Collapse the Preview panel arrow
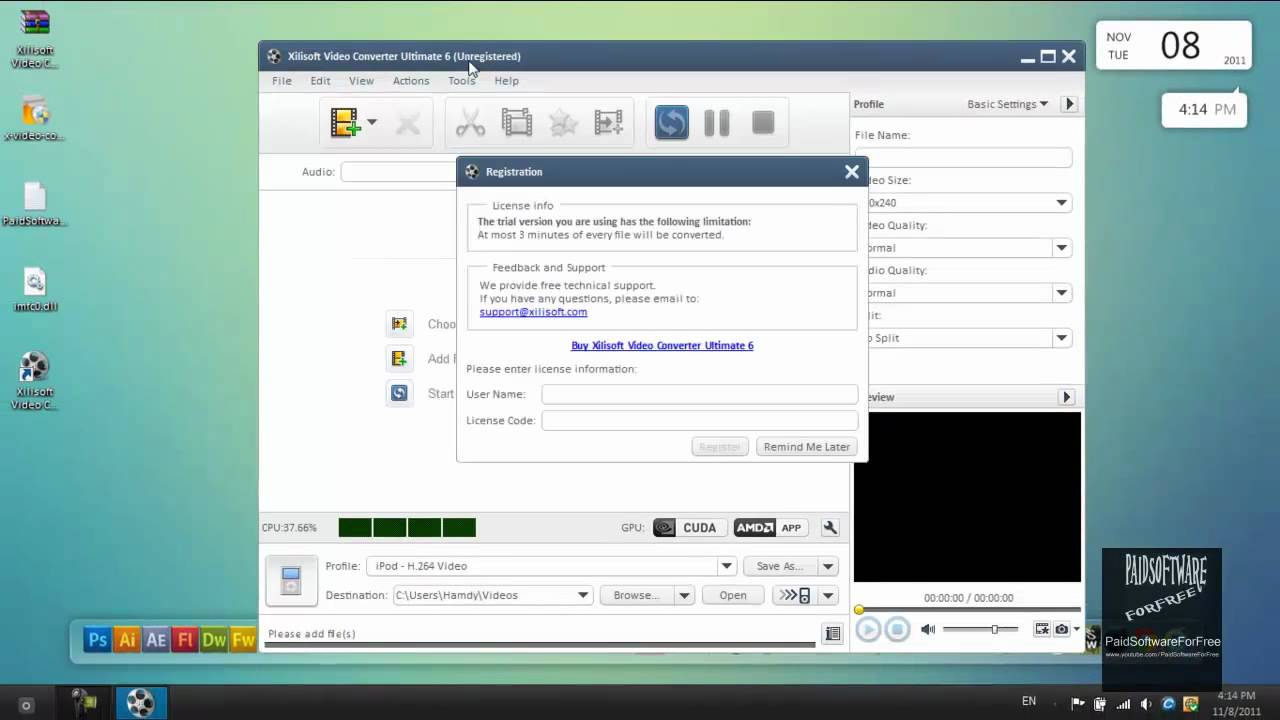The width and height of the screenshot is (1280, 720). (1067, 397)
